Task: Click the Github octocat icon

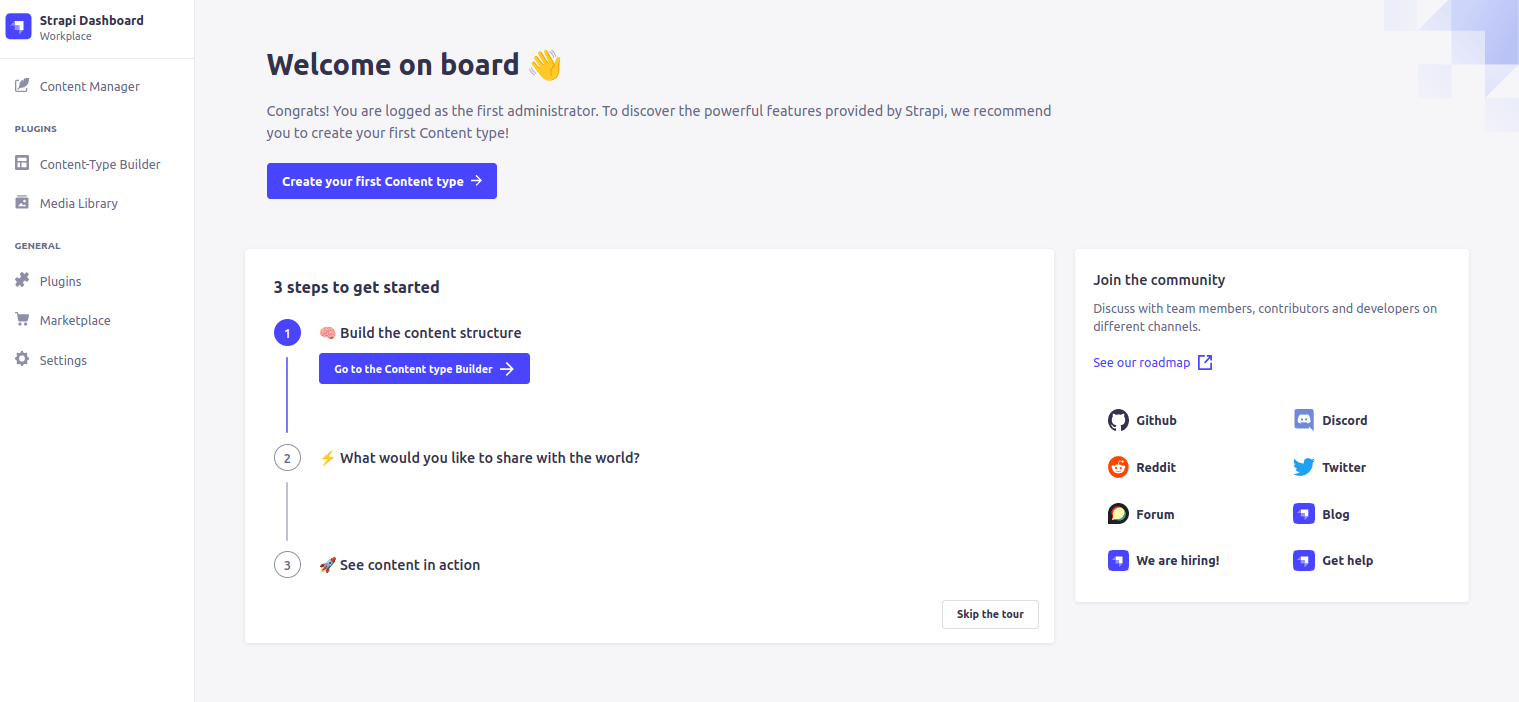Action: (x=1118, y=421)
